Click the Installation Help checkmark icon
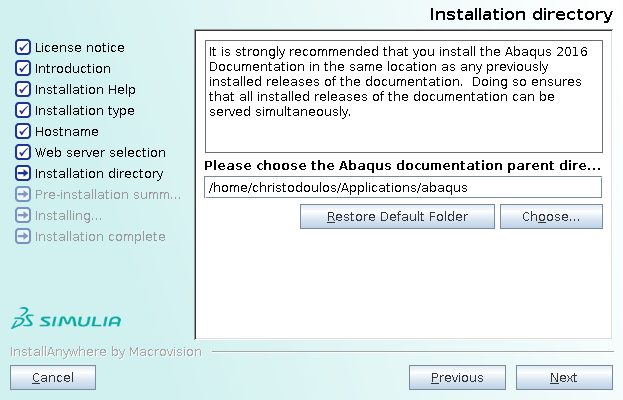The width and height of the screenshot is (623, 400). tap(23, 89)
